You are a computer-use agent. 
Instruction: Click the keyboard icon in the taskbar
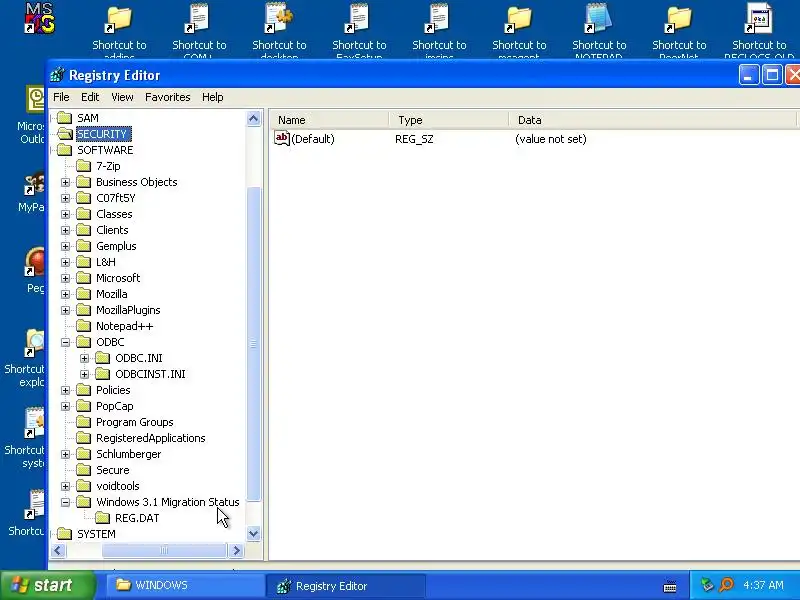(x=670, y=587)
